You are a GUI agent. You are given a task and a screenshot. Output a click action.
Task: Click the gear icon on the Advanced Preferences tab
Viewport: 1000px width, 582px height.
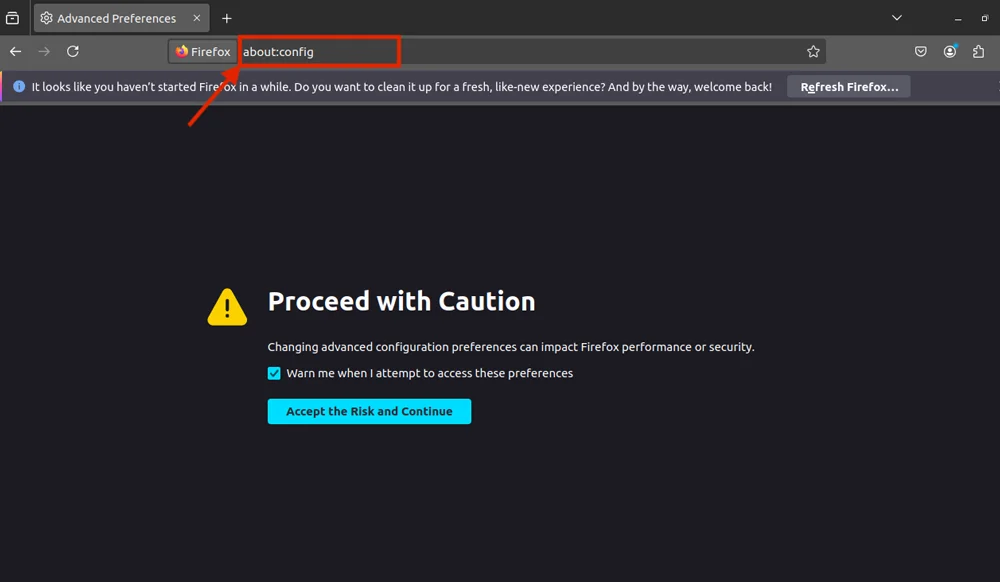click(x=46, y=17)
